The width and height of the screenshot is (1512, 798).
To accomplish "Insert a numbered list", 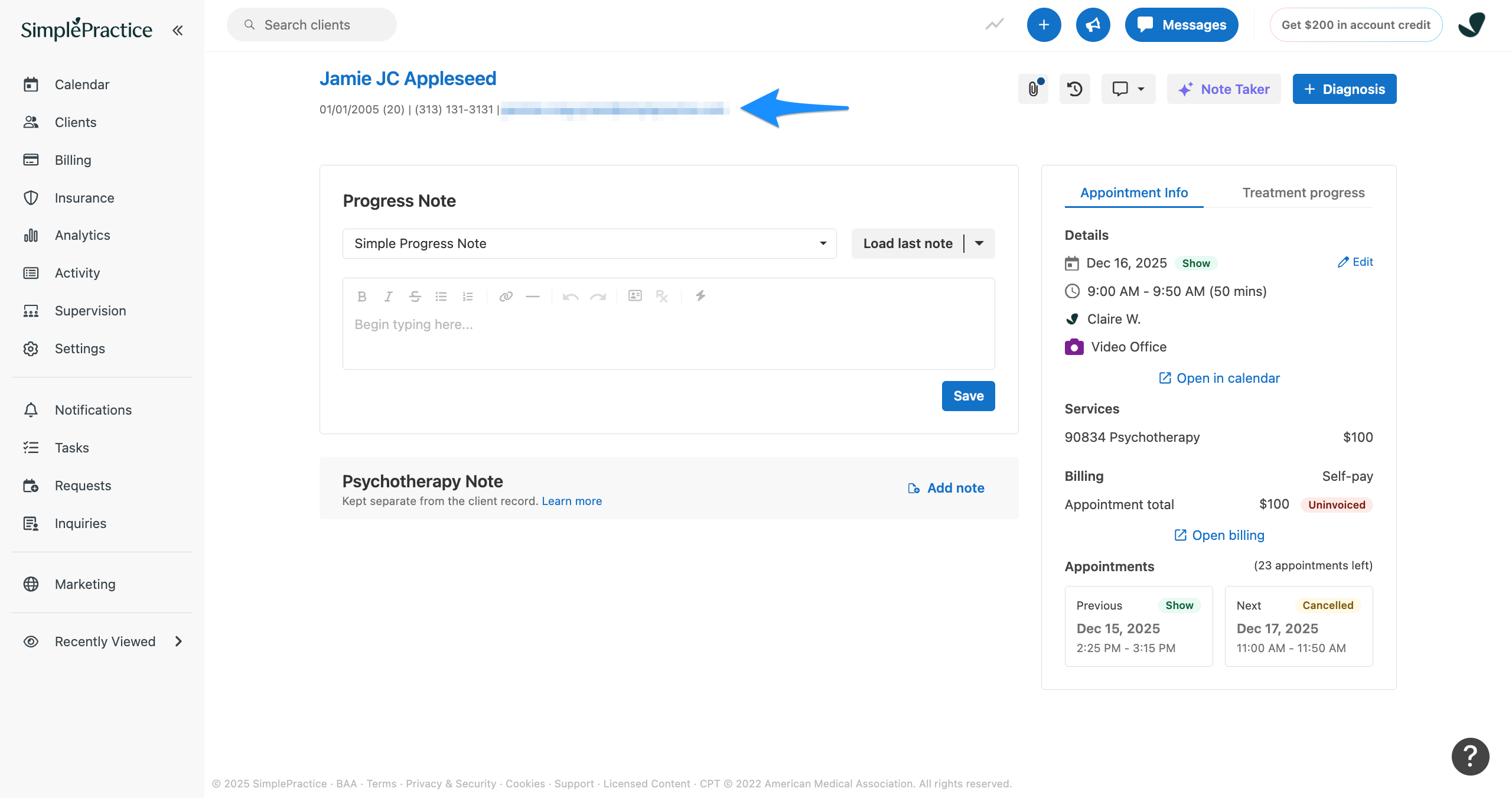I will [468, 297].
